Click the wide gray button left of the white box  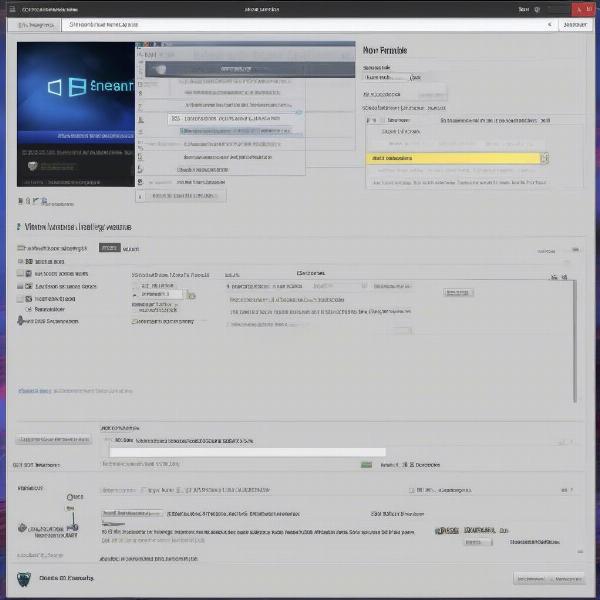(x=54, y=439)
